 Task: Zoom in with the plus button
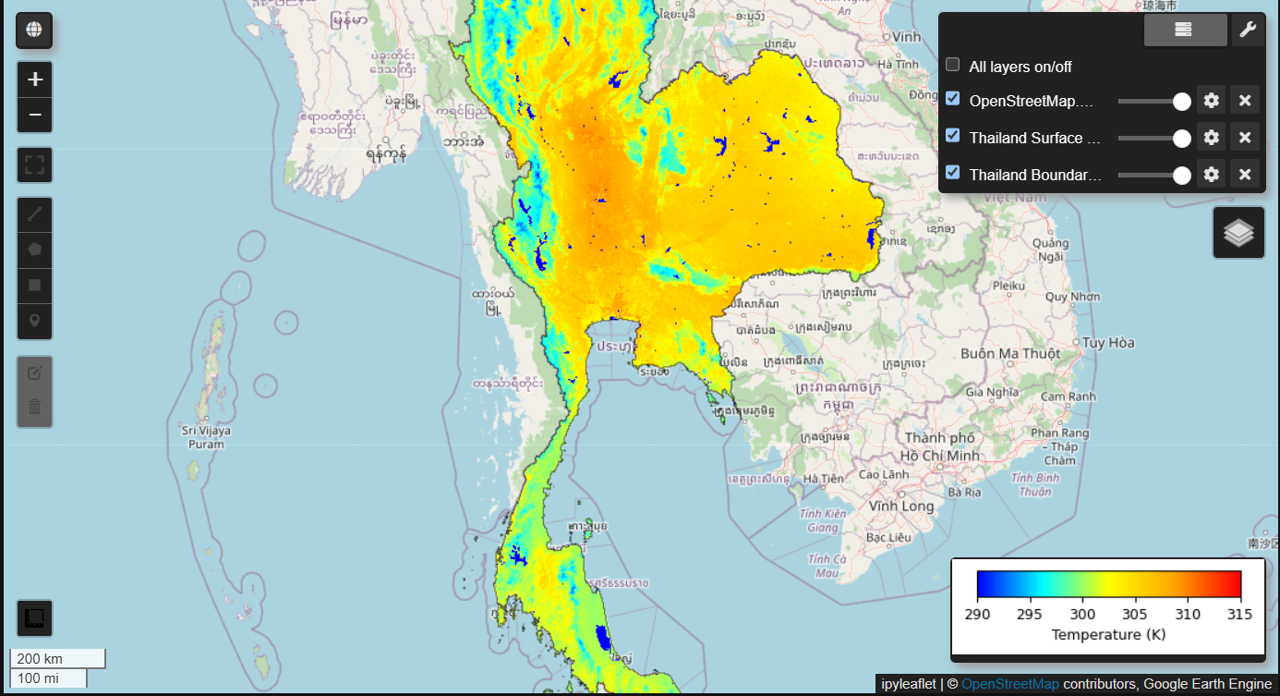(34, 80)
